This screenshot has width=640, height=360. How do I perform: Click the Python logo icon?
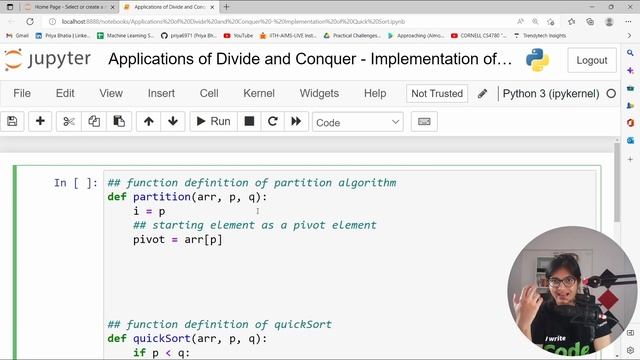[537, 60]
